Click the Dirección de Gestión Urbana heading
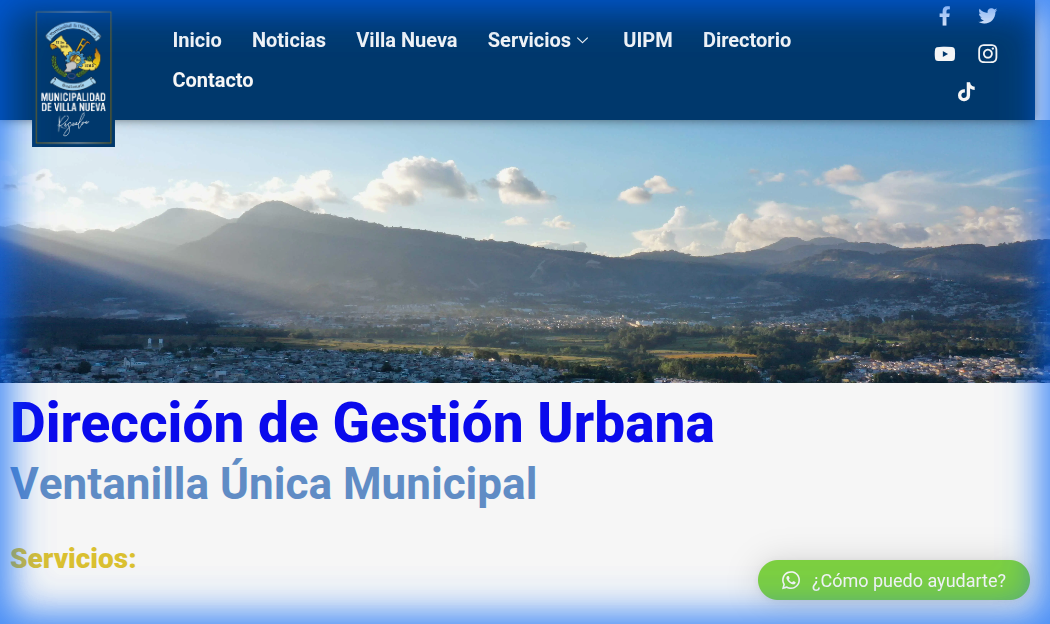The height and width of the screenshot is (624, 1050). (362, 423)
